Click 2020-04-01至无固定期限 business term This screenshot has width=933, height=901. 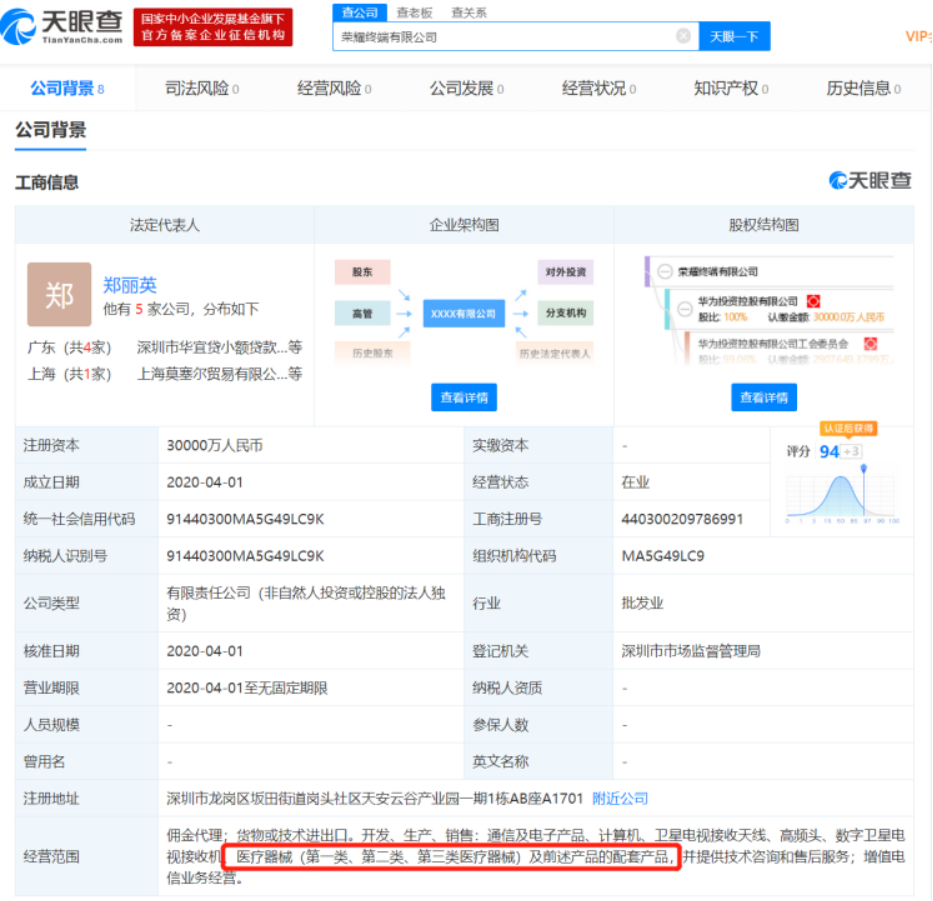[247, 688]
